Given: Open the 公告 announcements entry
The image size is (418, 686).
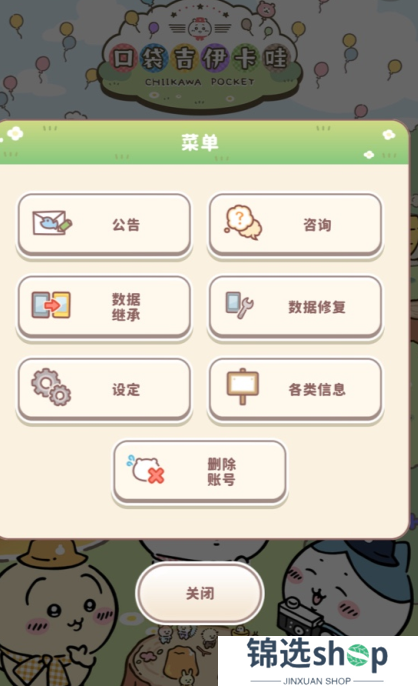Looking at the screenshot, I should pos(104,225).
